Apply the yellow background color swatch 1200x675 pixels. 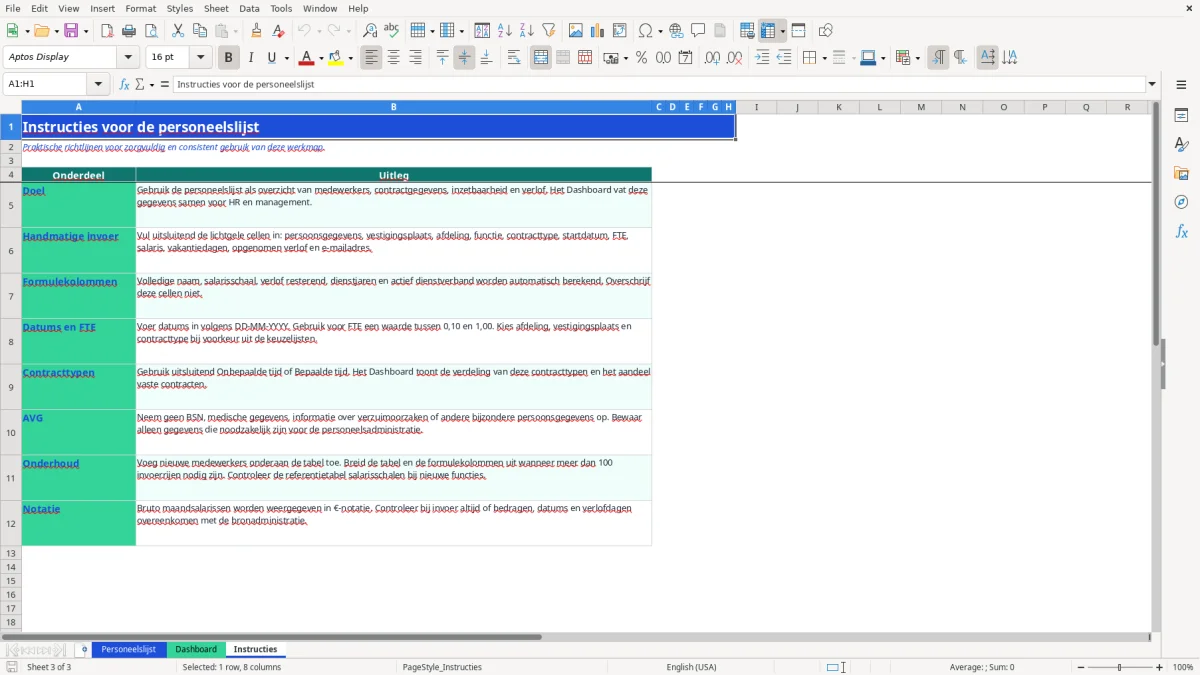point(336,58)
